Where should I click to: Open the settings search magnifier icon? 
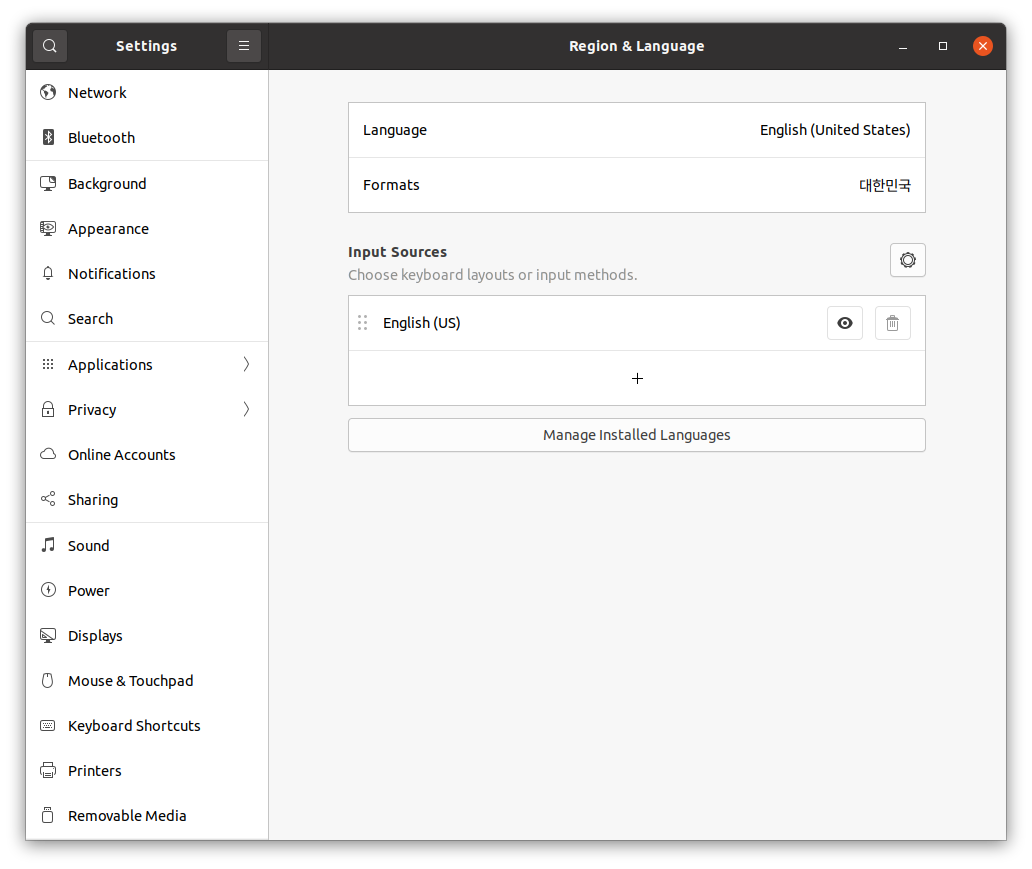[x=50, y=46]
